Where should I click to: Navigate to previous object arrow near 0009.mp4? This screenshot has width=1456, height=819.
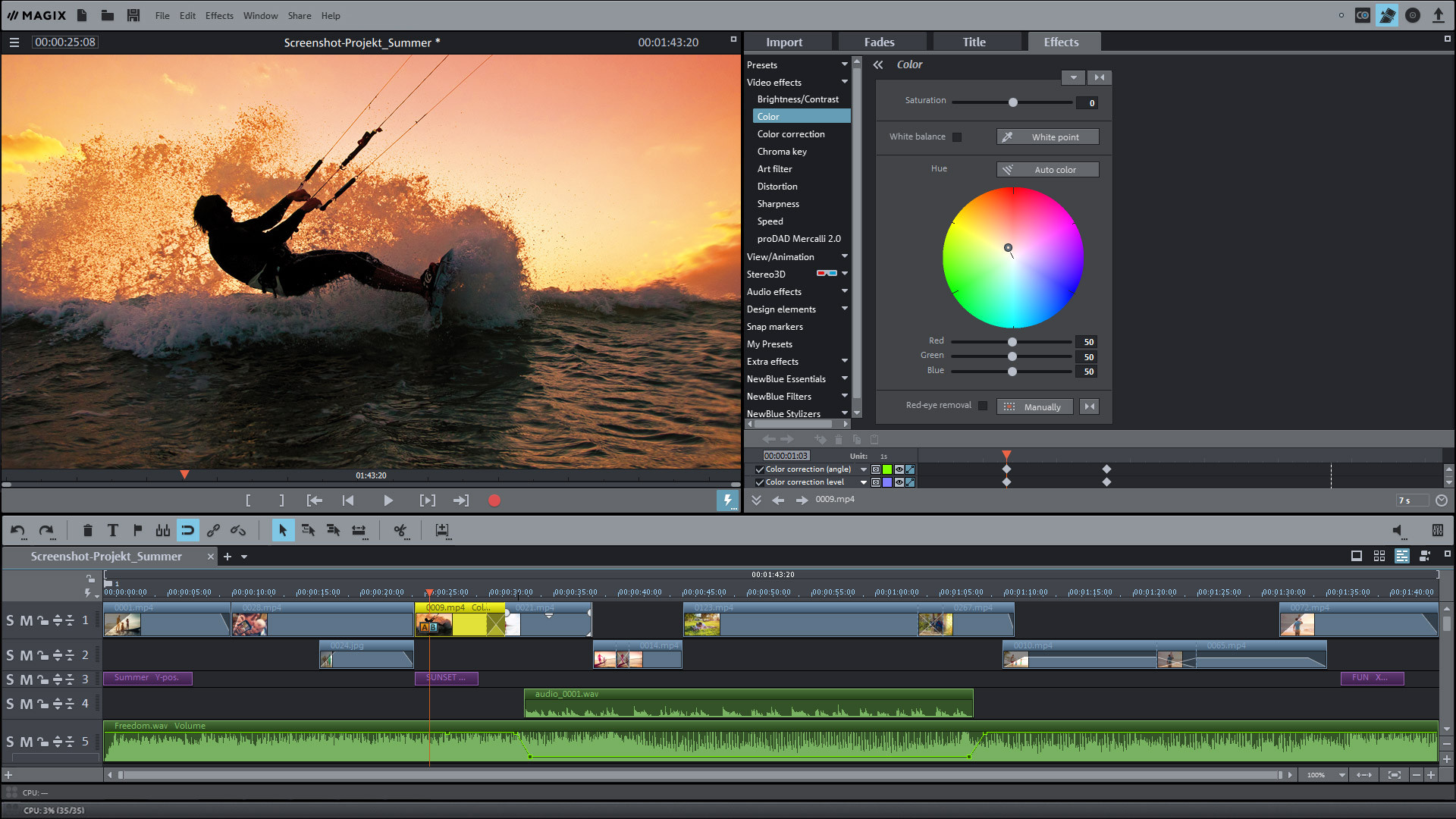coord(778,500)
